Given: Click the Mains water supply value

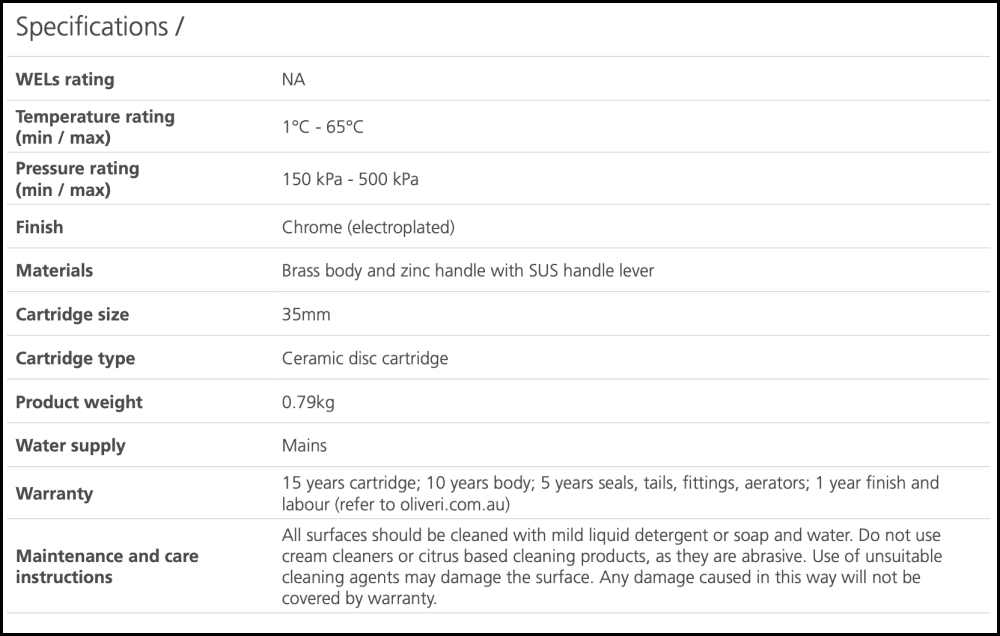Looking at the screenshot, I should click(x=304, y=445).
